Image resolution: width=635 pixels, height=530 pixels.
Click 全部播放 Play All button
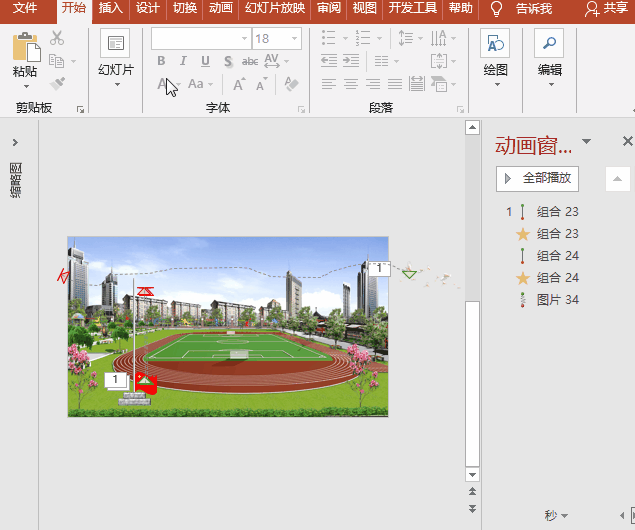pos(537,179)
